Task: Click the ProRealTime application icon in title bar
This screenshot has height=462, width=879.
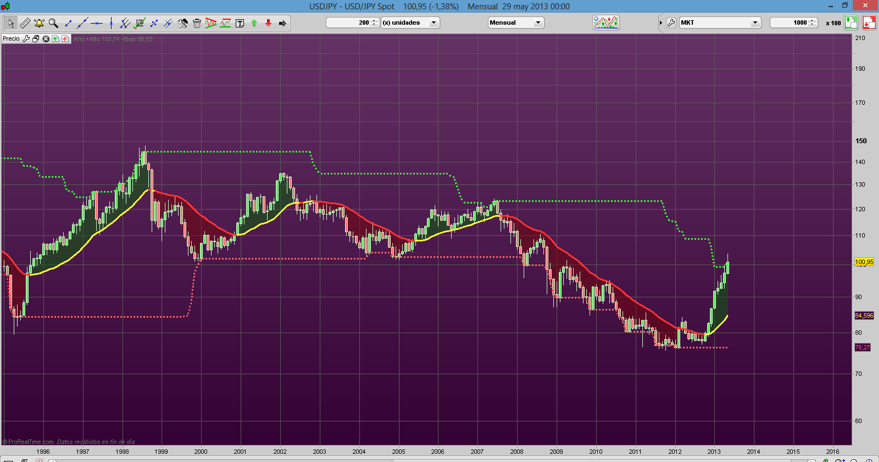Action: tap(6, 6)
